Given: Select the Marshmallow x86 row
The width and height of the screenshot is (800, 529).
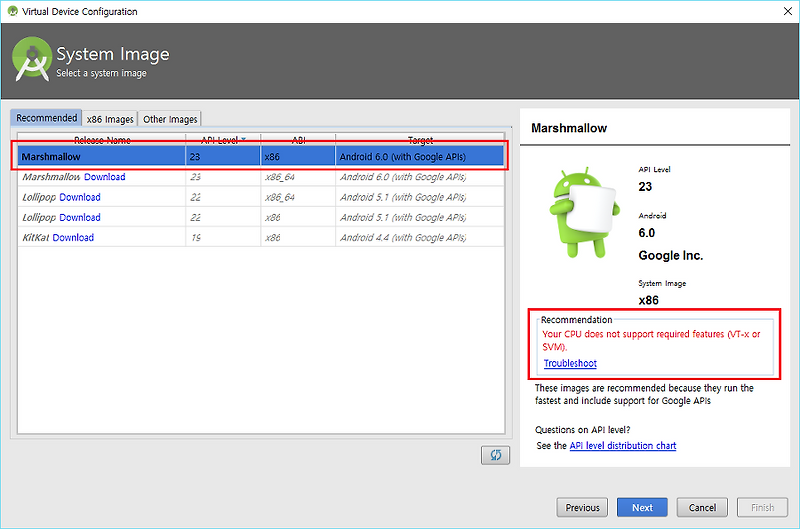Looking at the screenshot, I should (261, 157).
